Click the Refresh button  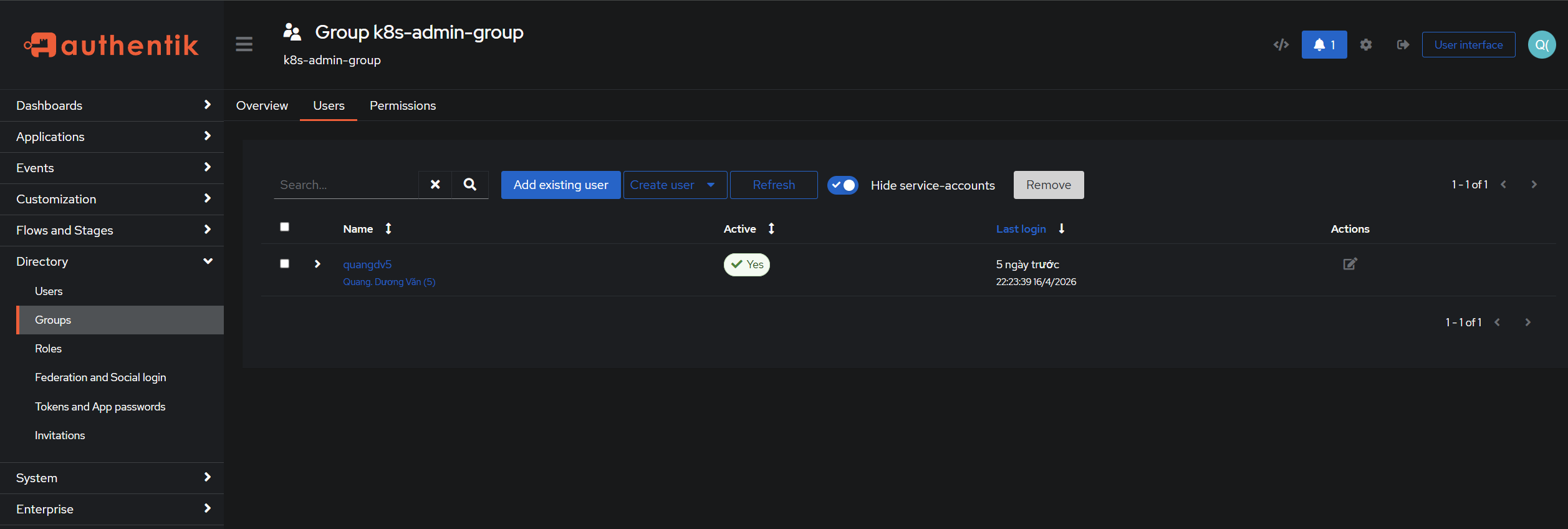[x=774, y=185]
